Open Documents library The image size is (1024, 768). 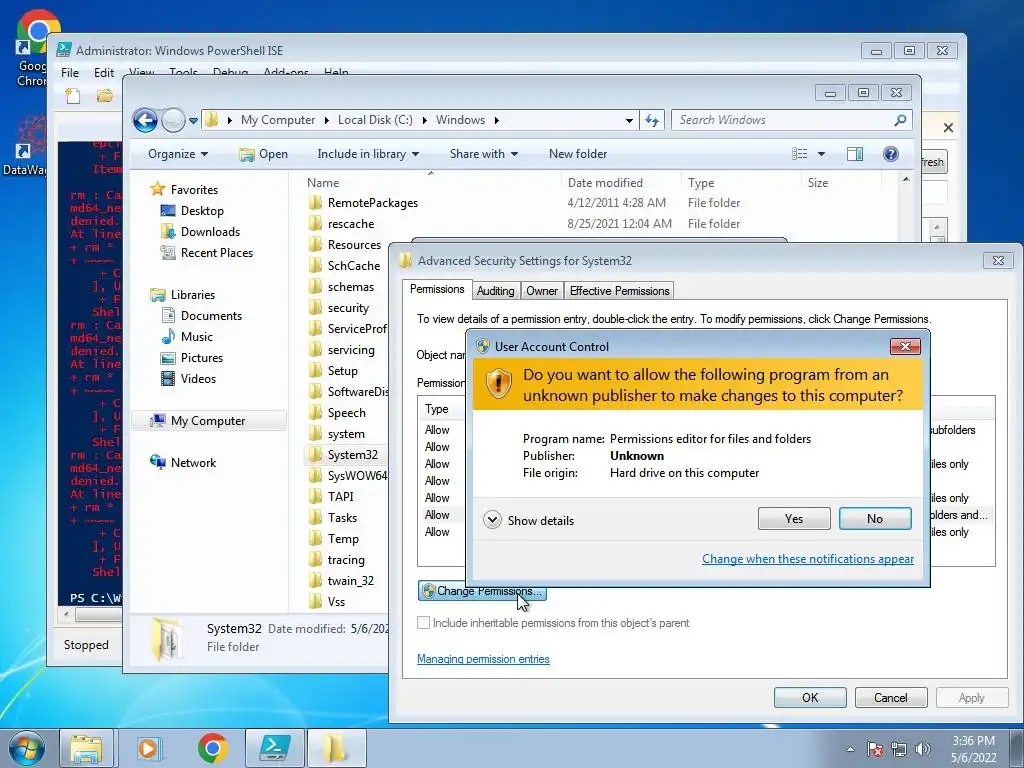(x=211, y=316)
